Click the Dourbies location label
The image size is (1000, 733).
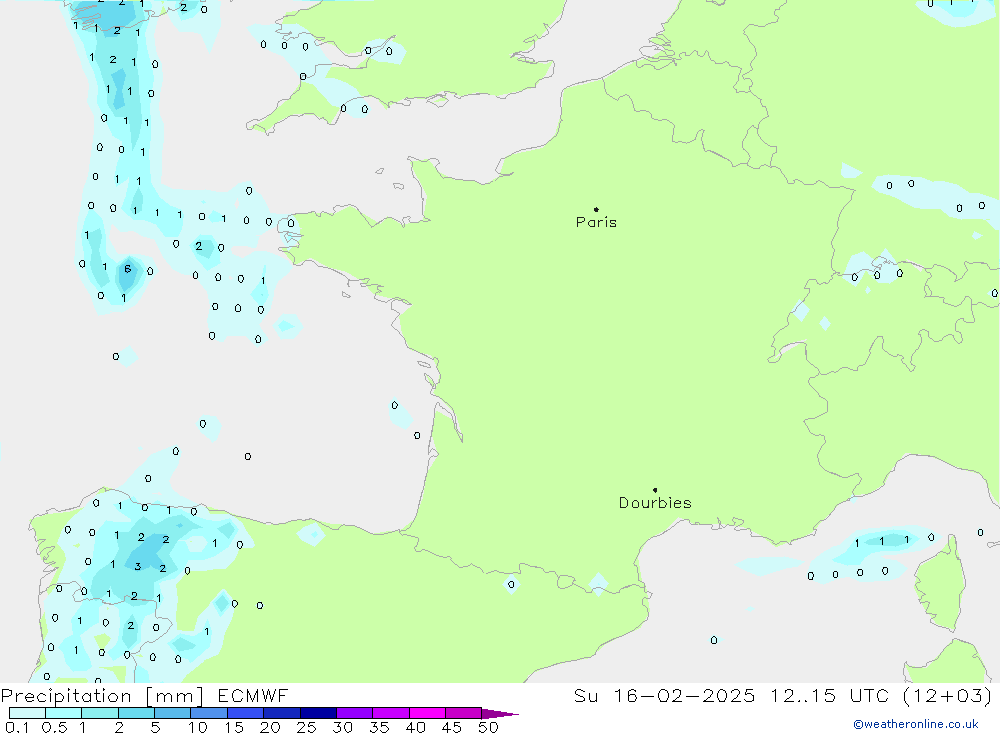click(655, 503)
